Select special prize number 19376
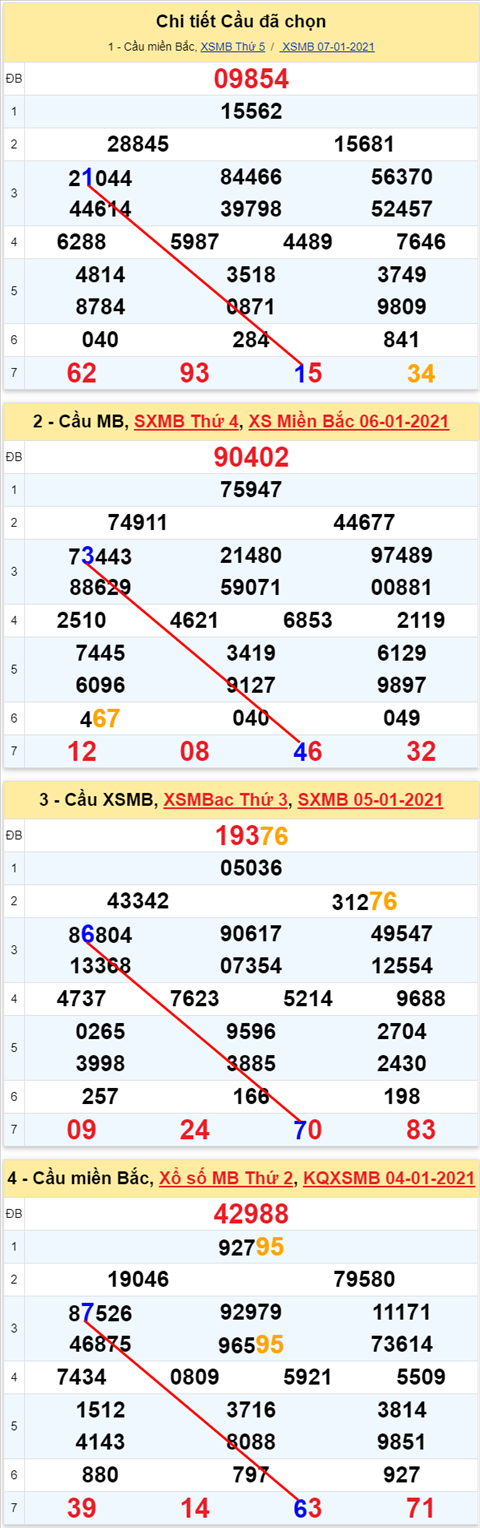 point(251,836)
